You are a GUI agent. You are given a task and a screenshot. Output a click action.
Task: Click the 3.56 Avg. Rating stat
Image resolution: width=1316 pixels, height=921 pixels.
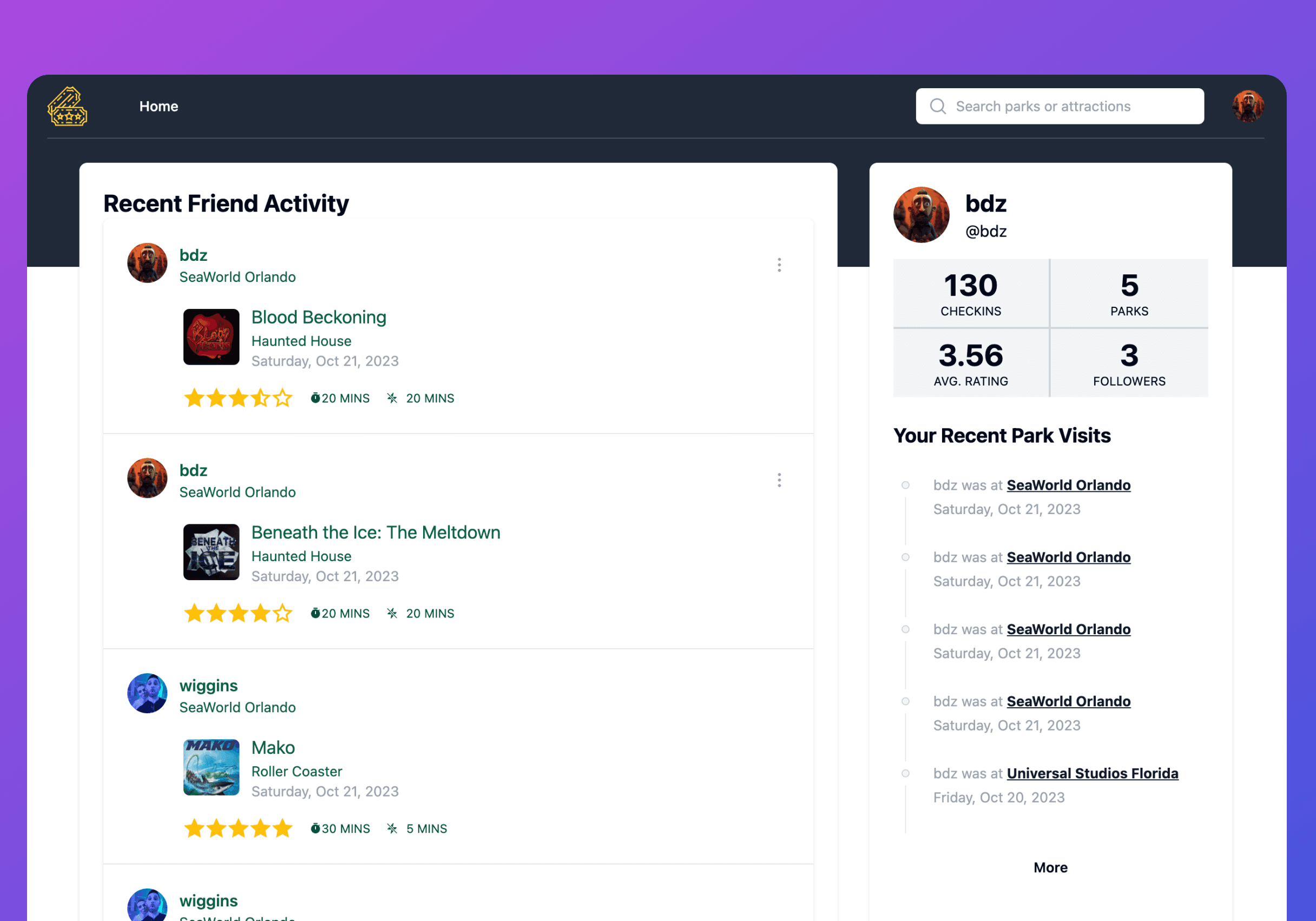point(970,363)
